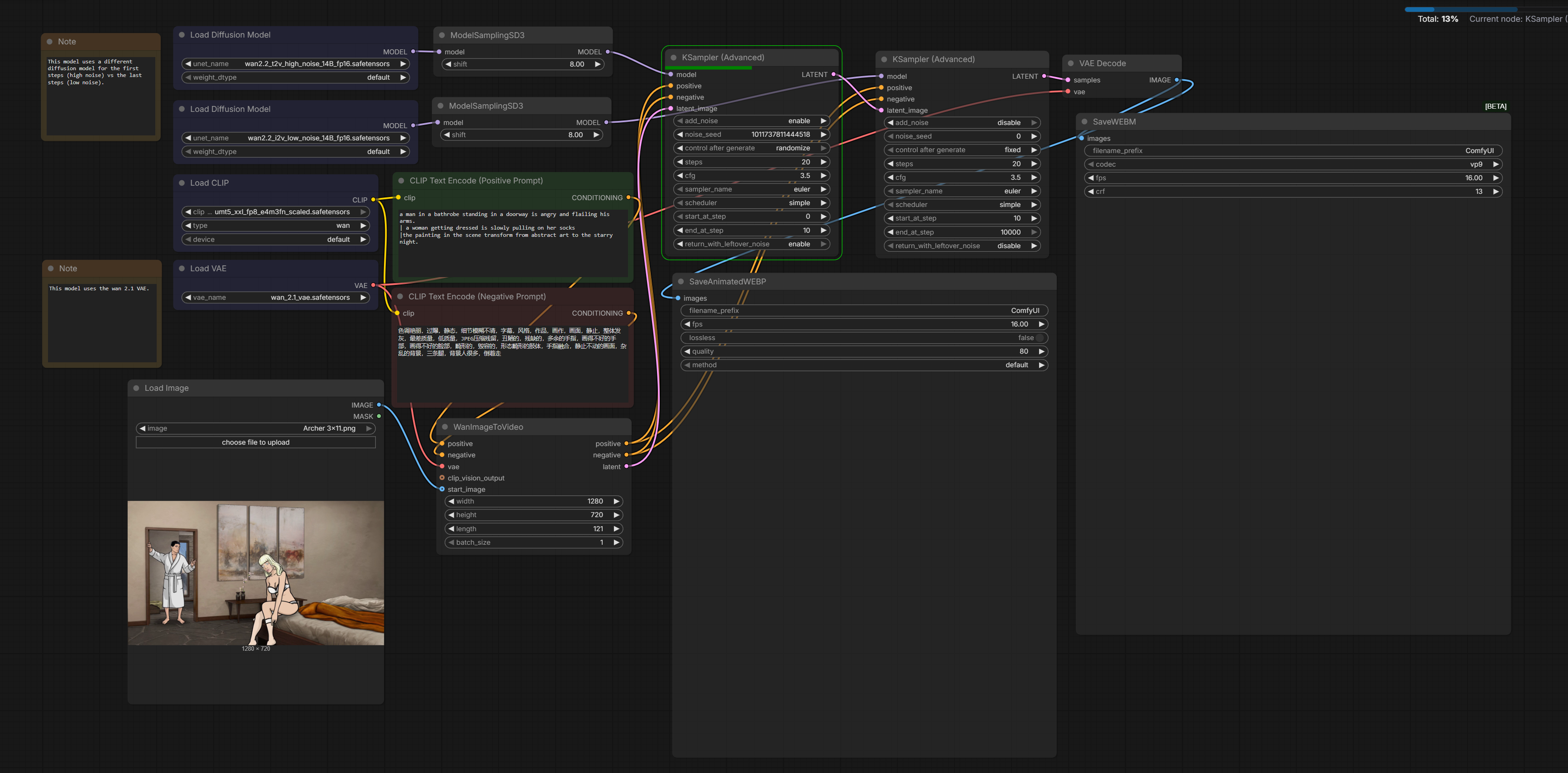
Task: Decrease width arrow in WanImageToVideo
Action: (x=451, y=501)
